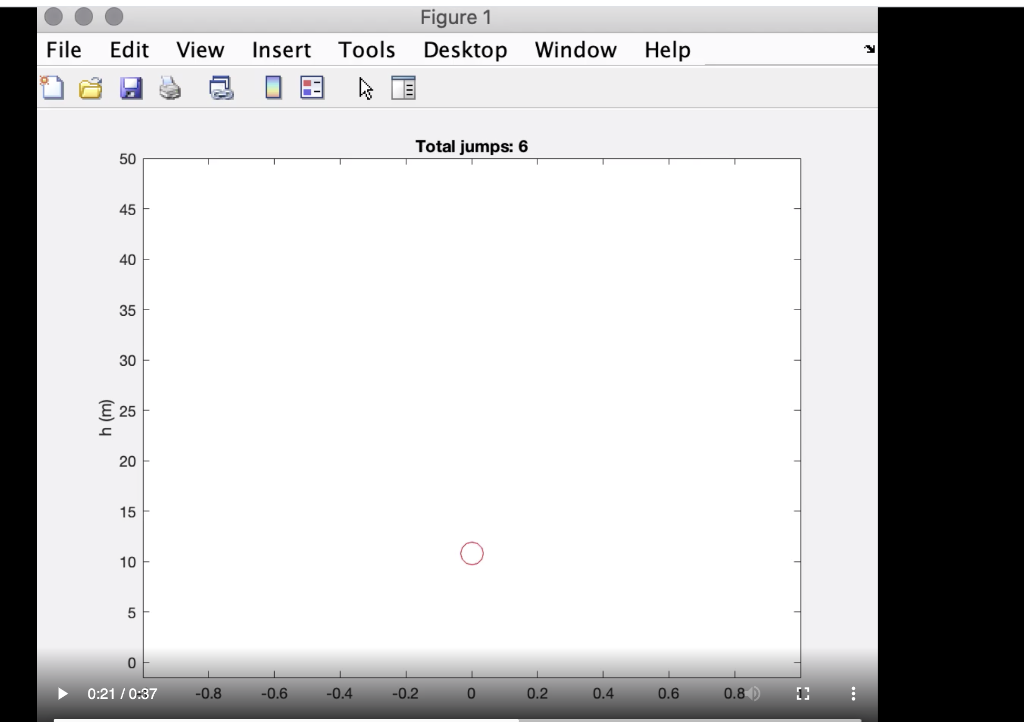Insert a colorbar into the plot

(x=272, y=88)
